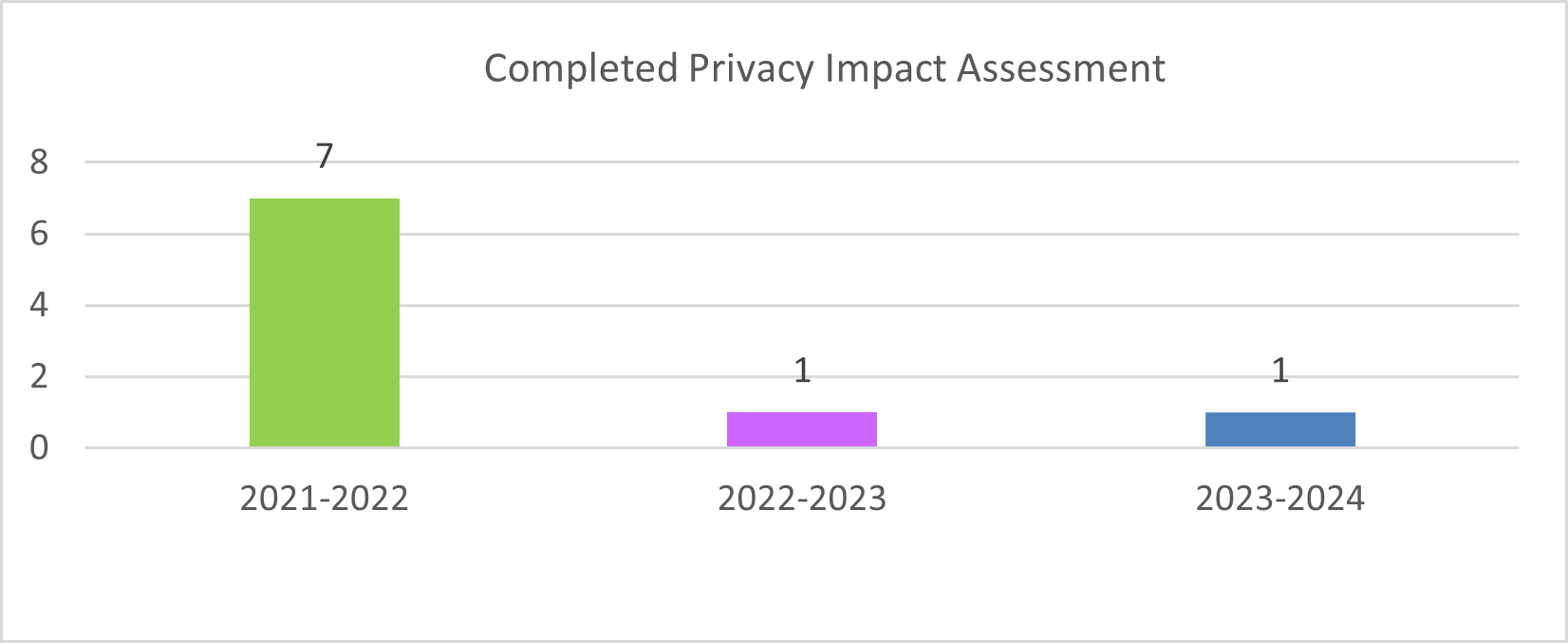The height and width of the screenshot is (643, 1568).
Task: Click the 2022-2023 category axis label
Action: (x=802, y=499)
